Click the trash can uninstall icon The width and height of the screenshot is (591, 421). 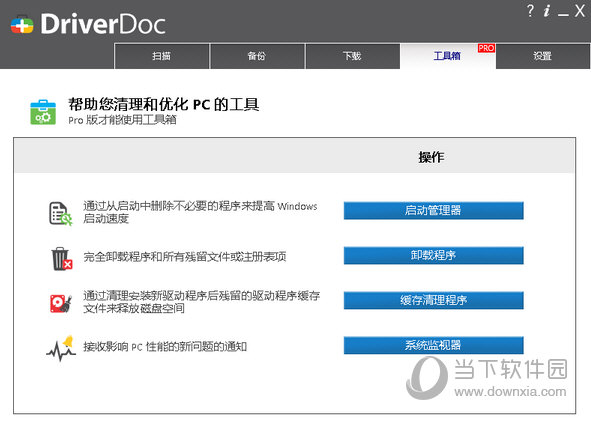tap(61, 259)
